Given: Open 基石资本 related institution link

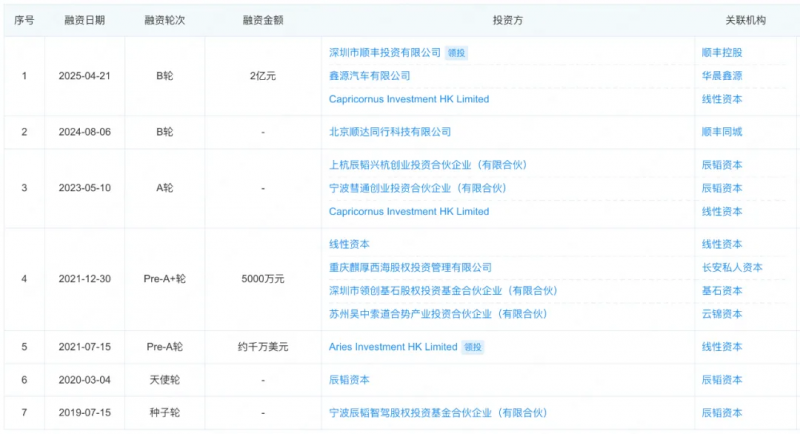Looking at the screenshot, I should tap(721, 291).
